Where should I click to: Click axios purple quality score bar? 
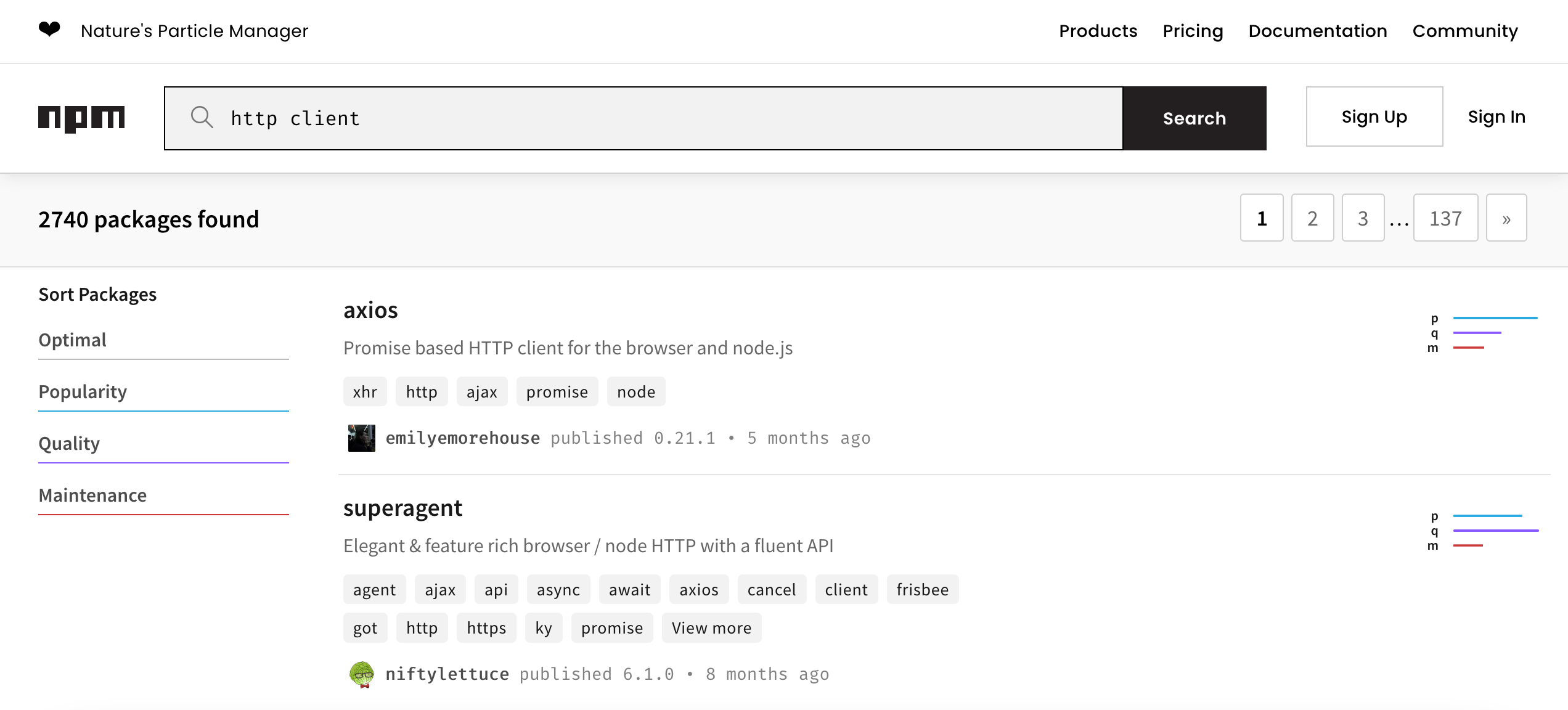[x=1477, y=333]
